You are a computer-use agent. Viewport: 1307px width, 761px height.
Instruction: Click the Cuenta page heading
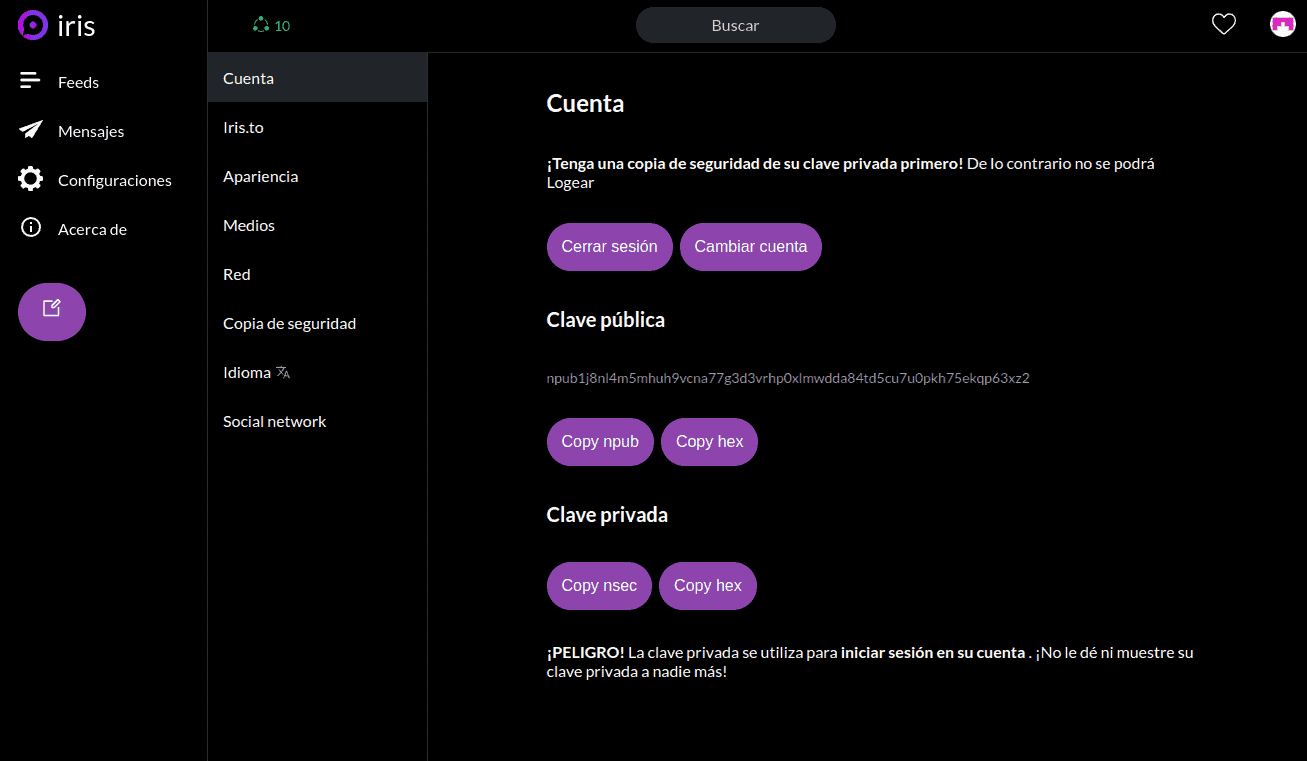585,103
